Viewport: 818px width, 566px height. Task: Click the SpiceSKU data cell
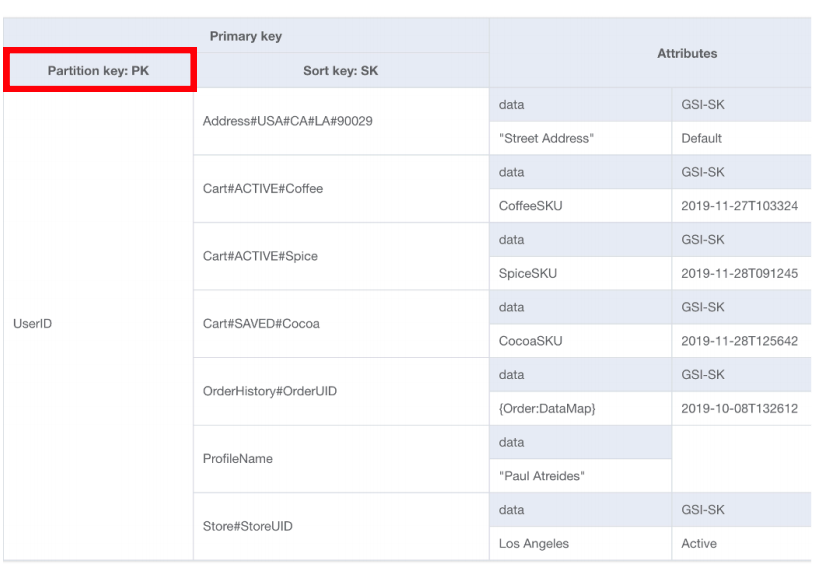pyautogui.click(x=528, y=273)
